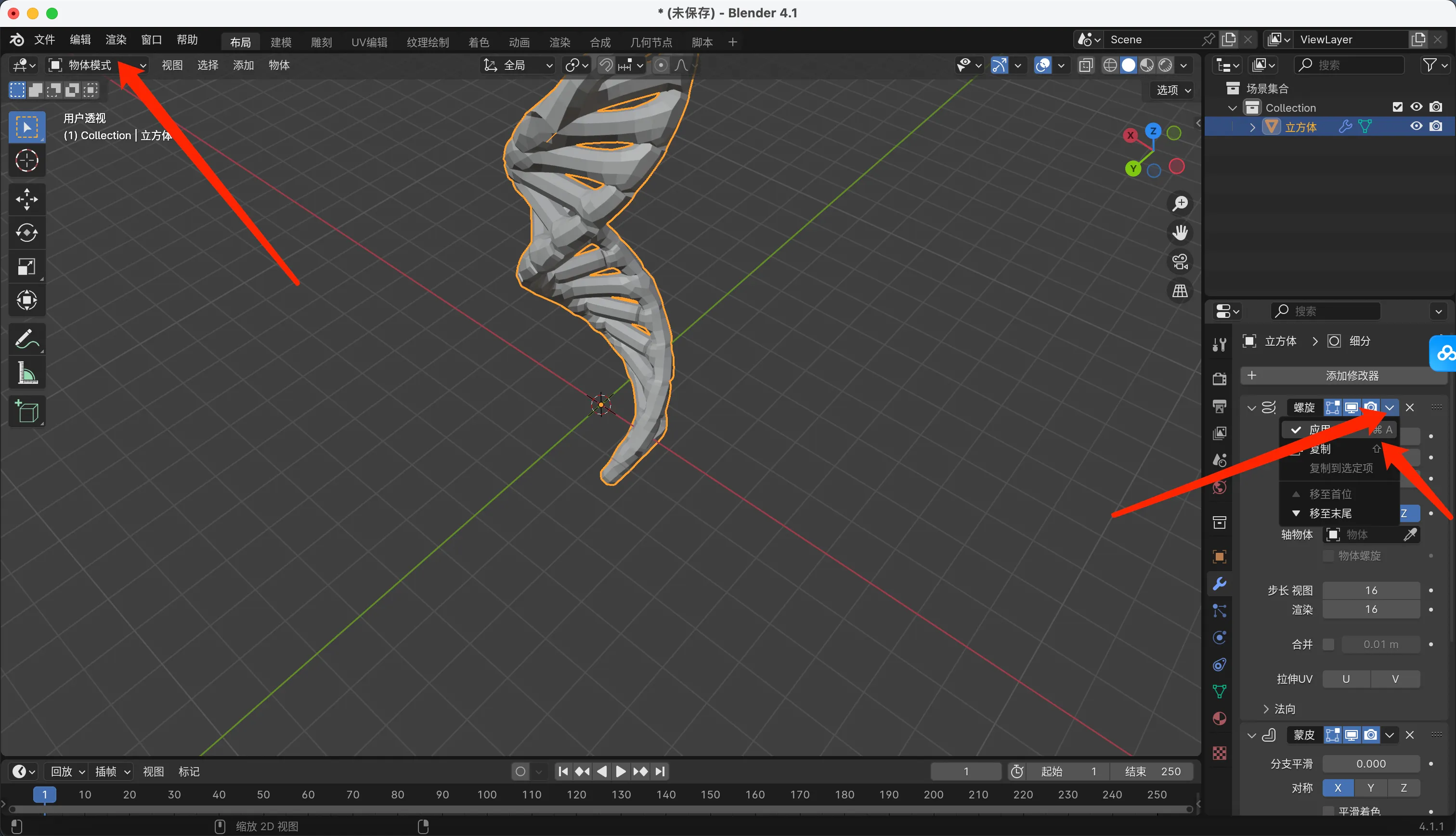
Task: Click the 分支平滑 value slider
Action: pyautogui.click(x=1370, y=764)
